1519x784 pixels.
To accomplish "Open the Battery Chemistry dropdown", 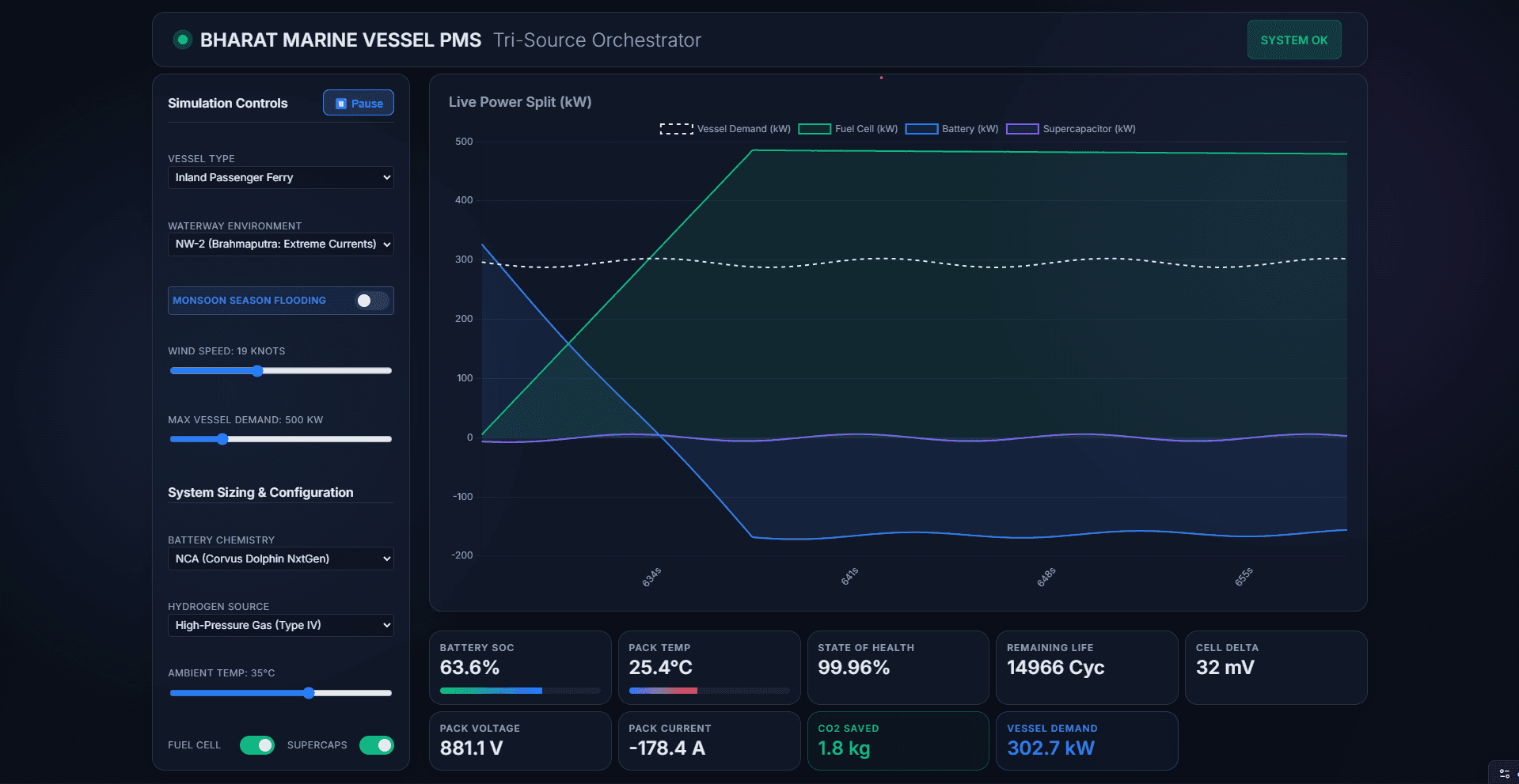I will click(x=280, y=559).
